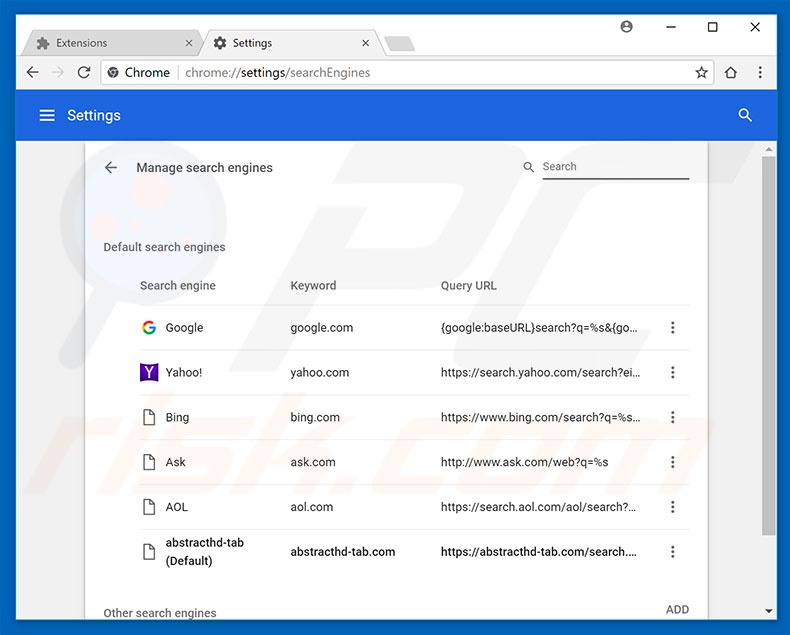Click the Search engine column header
This screenshot has width=790, height=635.
coord(177,286)
